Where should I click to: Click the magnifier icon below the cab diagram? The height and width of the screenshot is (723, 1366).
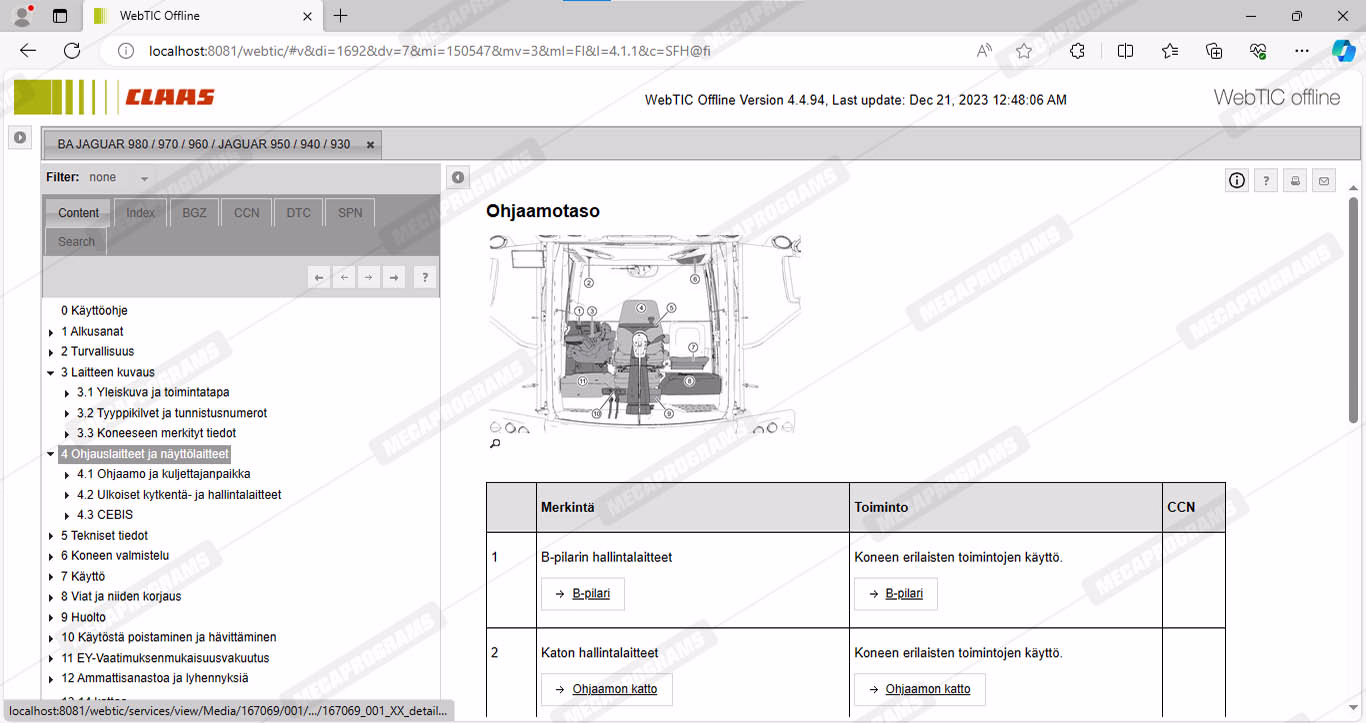(494, 444)
